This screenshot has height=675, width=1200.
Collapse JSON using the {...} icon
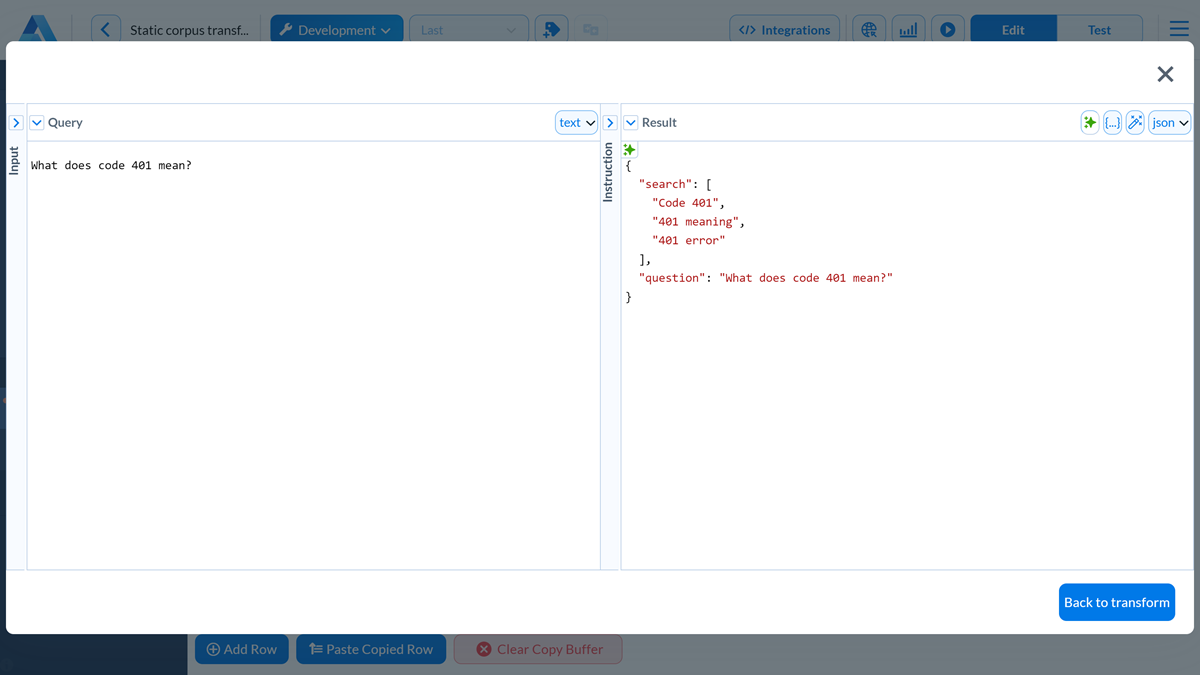tap(1112, 122)
